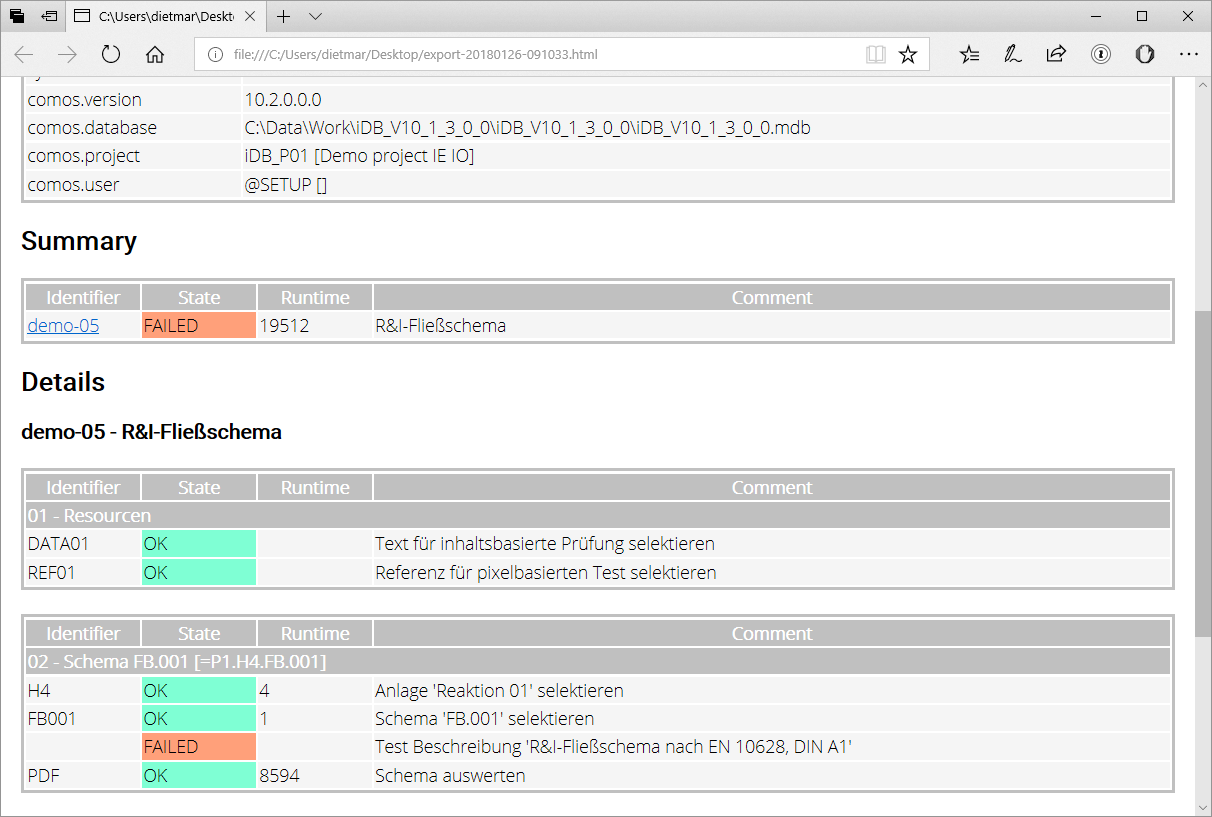Screen dimensions: 1212x817
Task: Open Reading view from address bar
Action: (876, 55)
